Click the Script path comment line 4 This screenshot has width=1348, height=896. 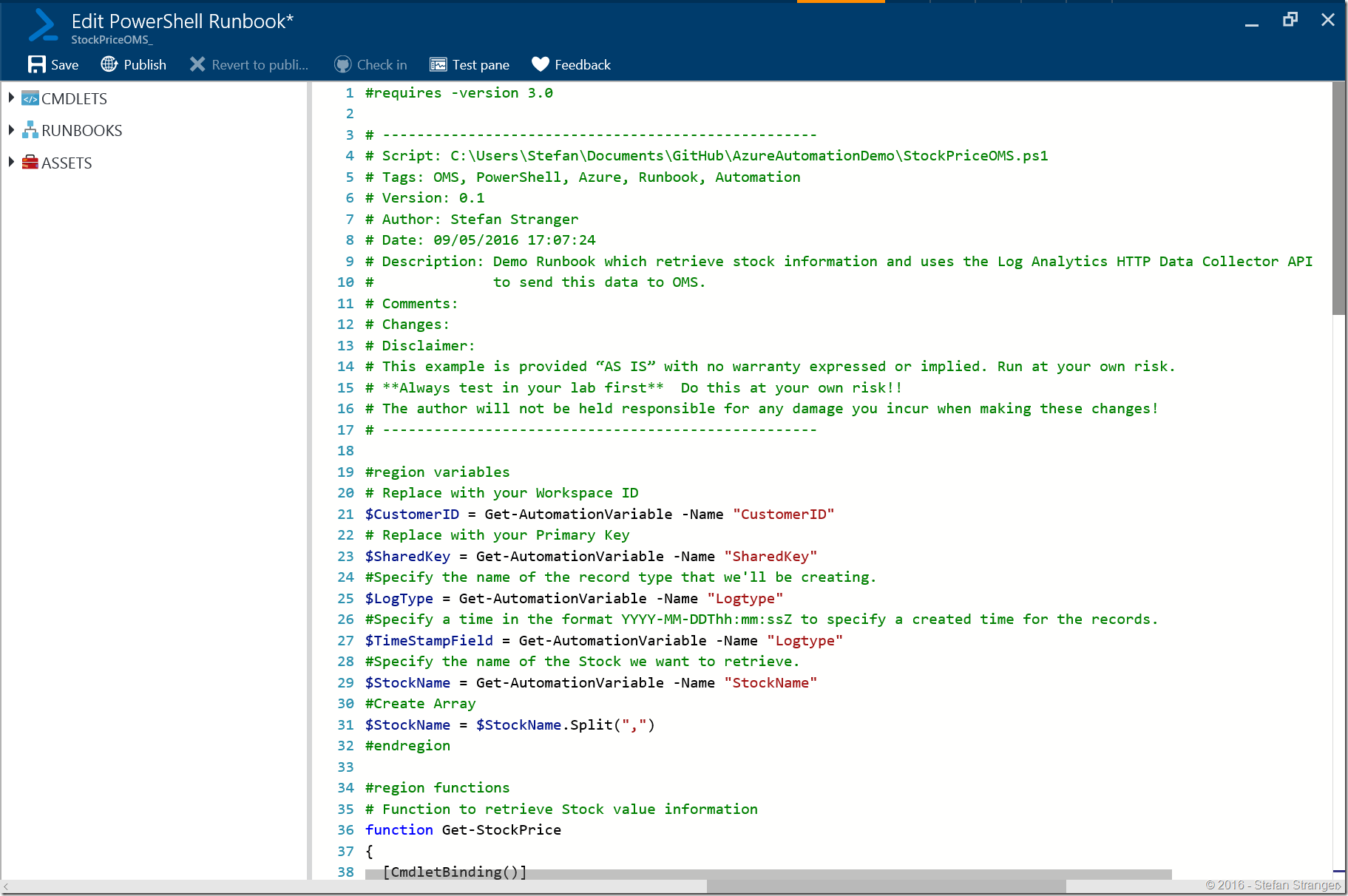(x=707, y=156)
